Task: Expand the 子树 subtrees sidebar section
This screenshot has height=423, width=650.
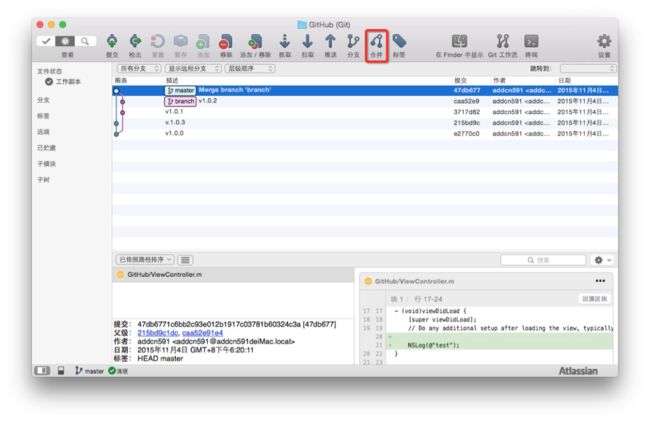Action: click(x=44, y=180)
